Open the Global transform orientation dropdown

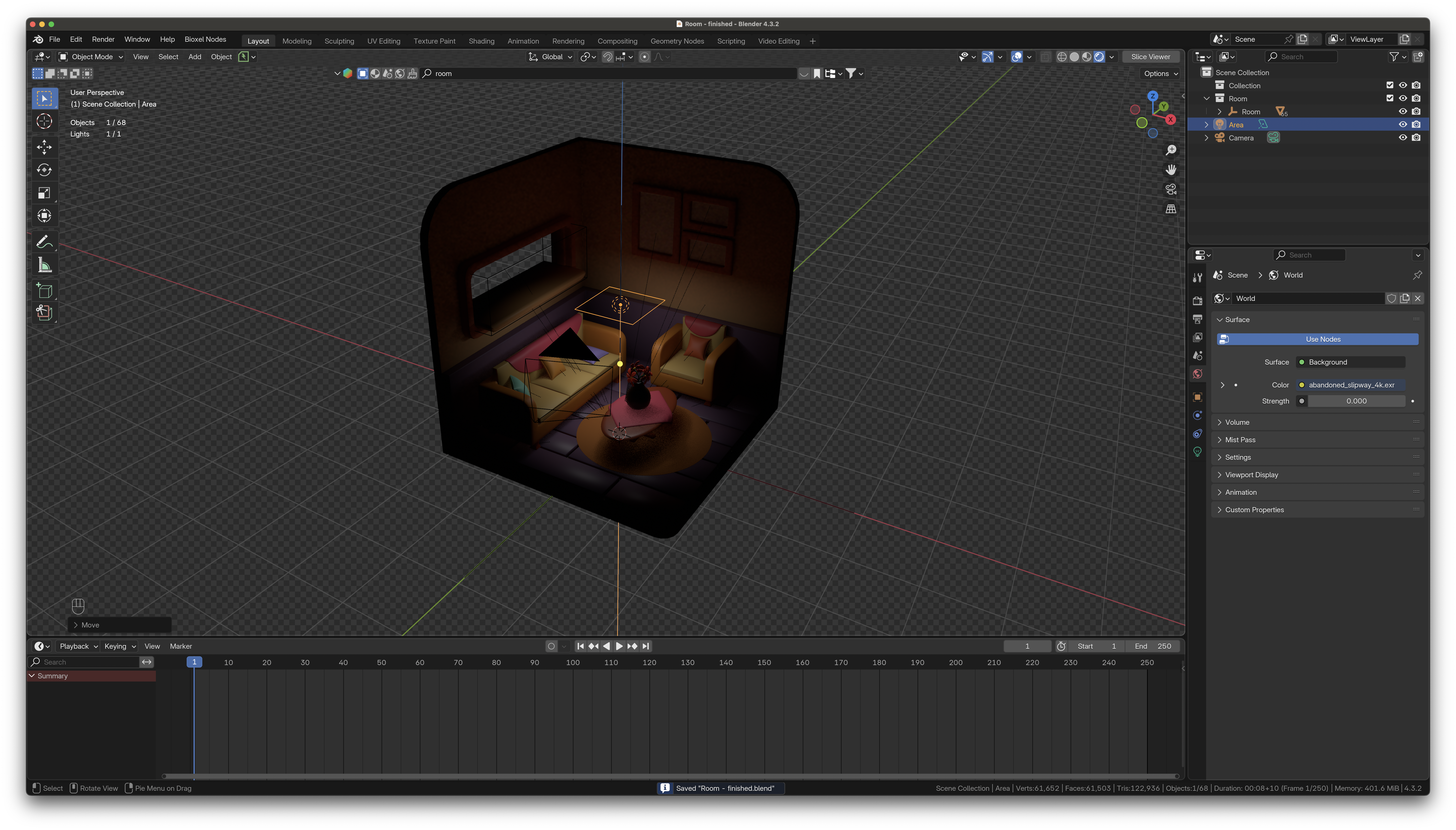[x=550, y=56]
